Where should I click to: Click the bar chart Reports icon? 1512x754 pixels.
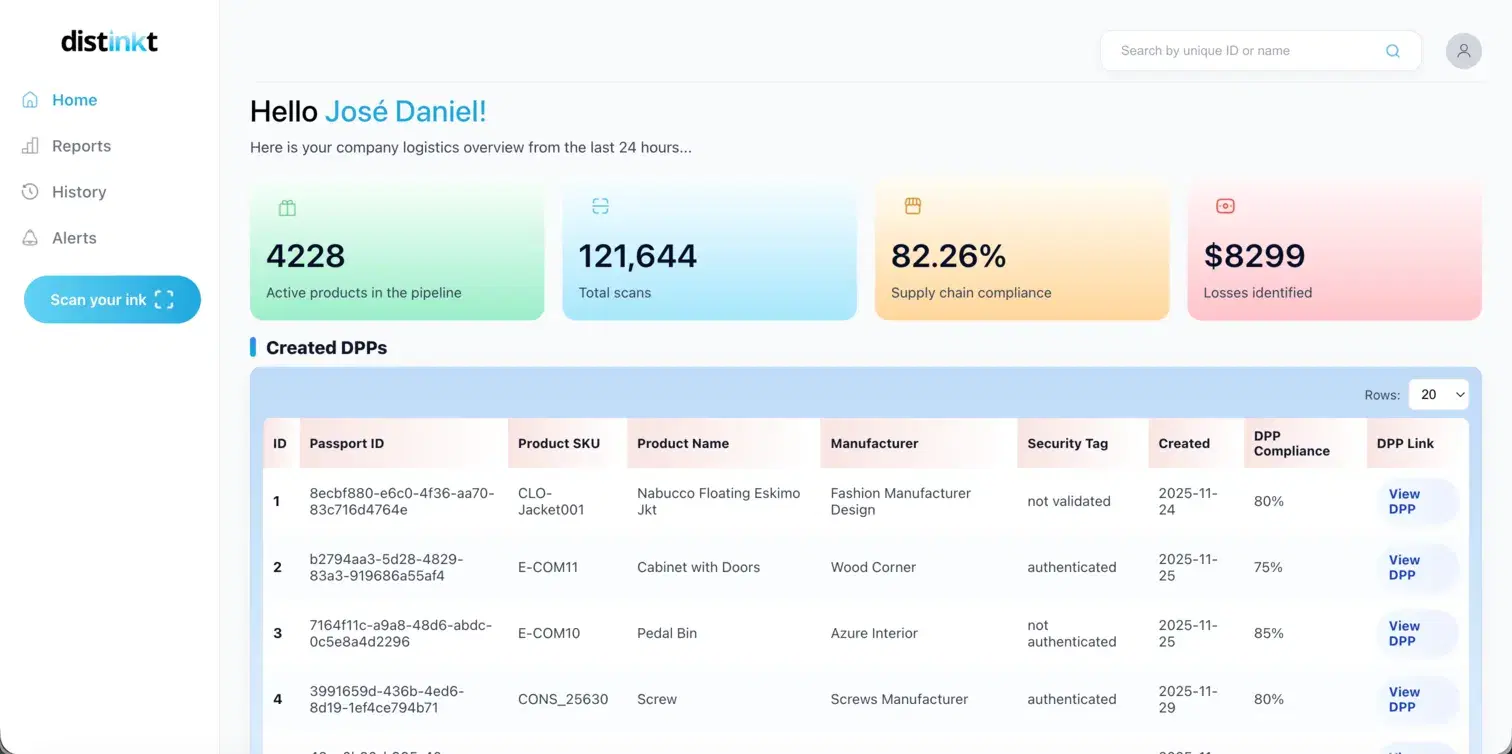point(29,145)
